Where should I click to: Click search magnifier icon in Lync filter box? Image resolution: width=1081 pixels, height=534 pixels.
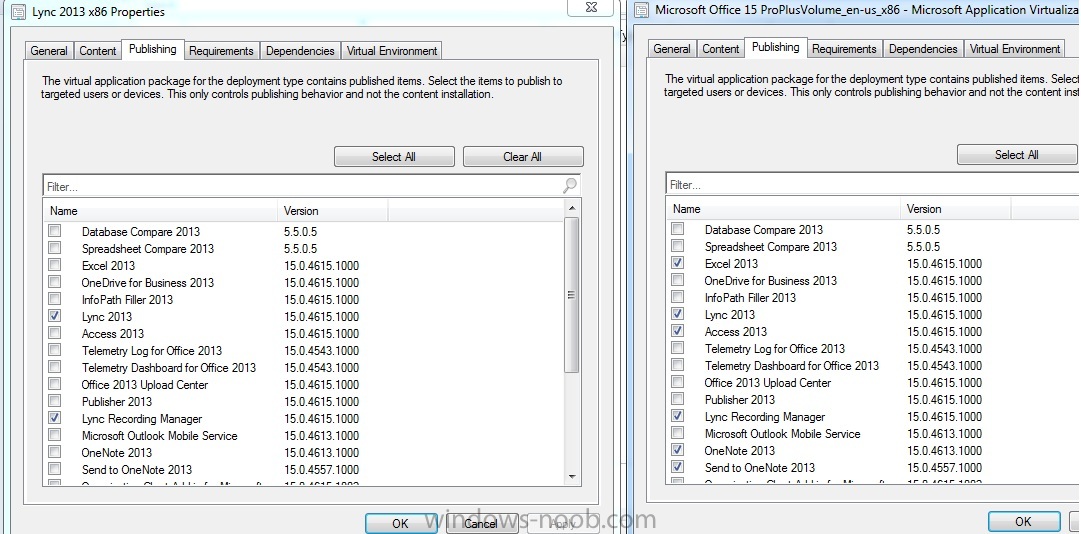[x=570, y=185]
